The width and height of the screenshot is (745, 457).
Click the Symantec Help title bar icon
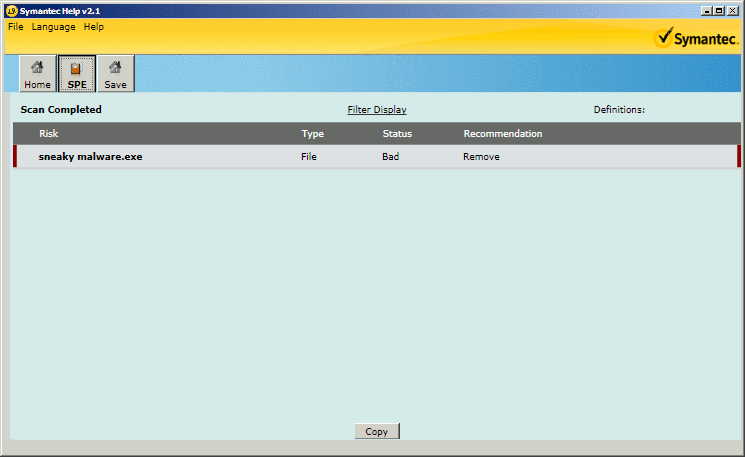tap(12, 11)
